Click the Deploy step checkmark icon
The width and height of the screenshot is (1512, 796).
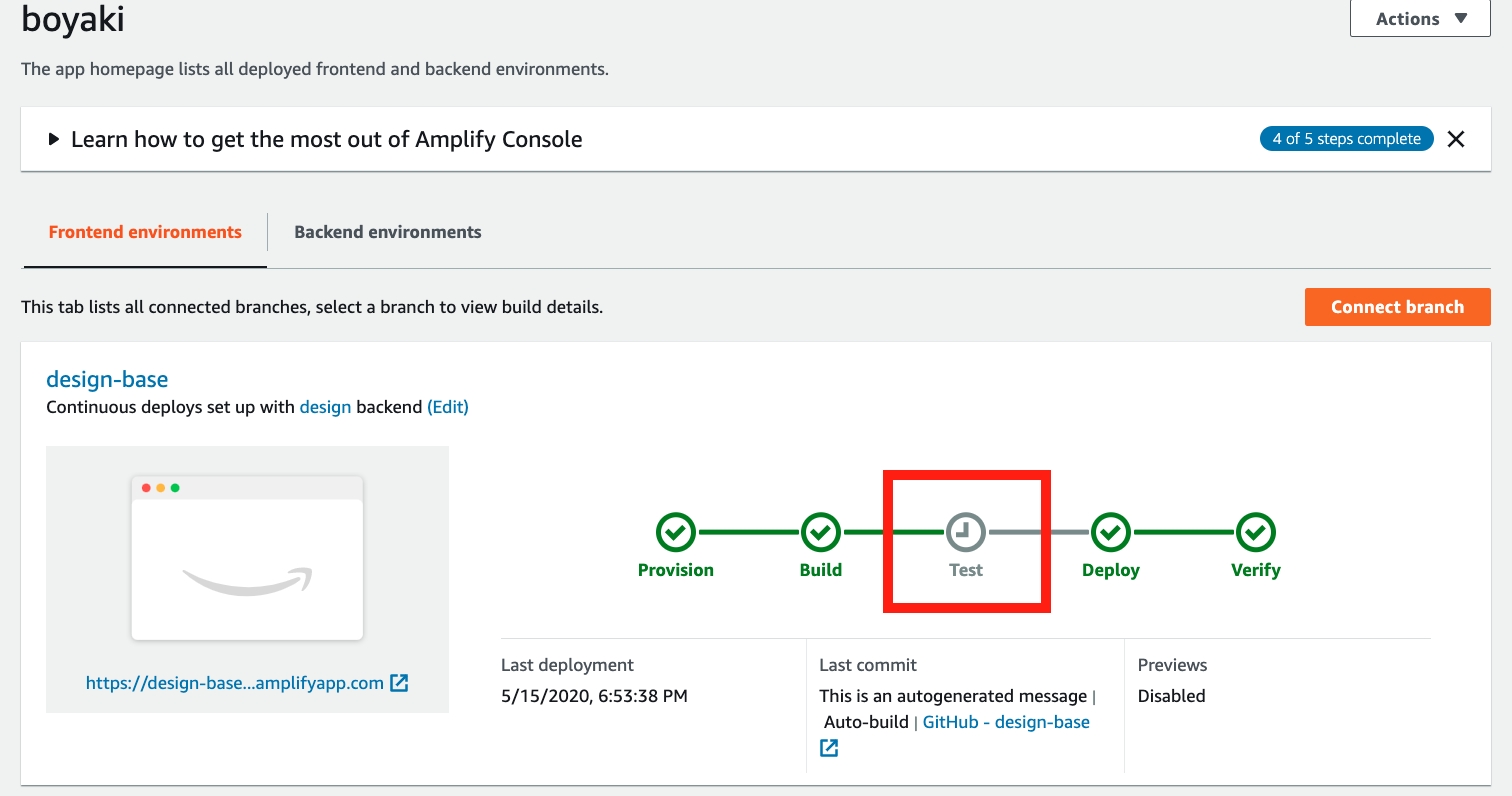coord(1111,532)
